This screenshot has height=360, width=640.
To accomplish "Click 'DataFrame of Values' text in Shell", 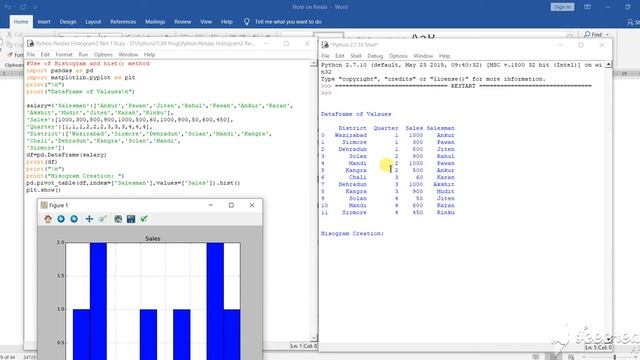I will click(x=356, y=114).
